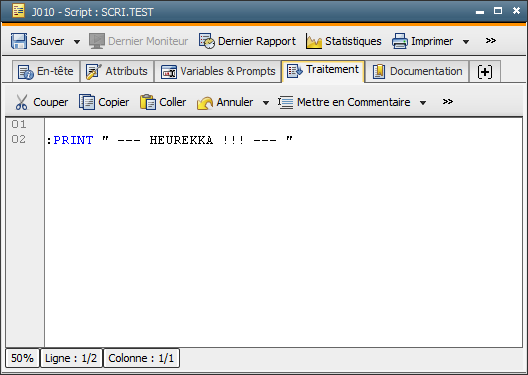Click the 50% zoom status field
The height and width of the screenshot is (375, 528).
22,358
